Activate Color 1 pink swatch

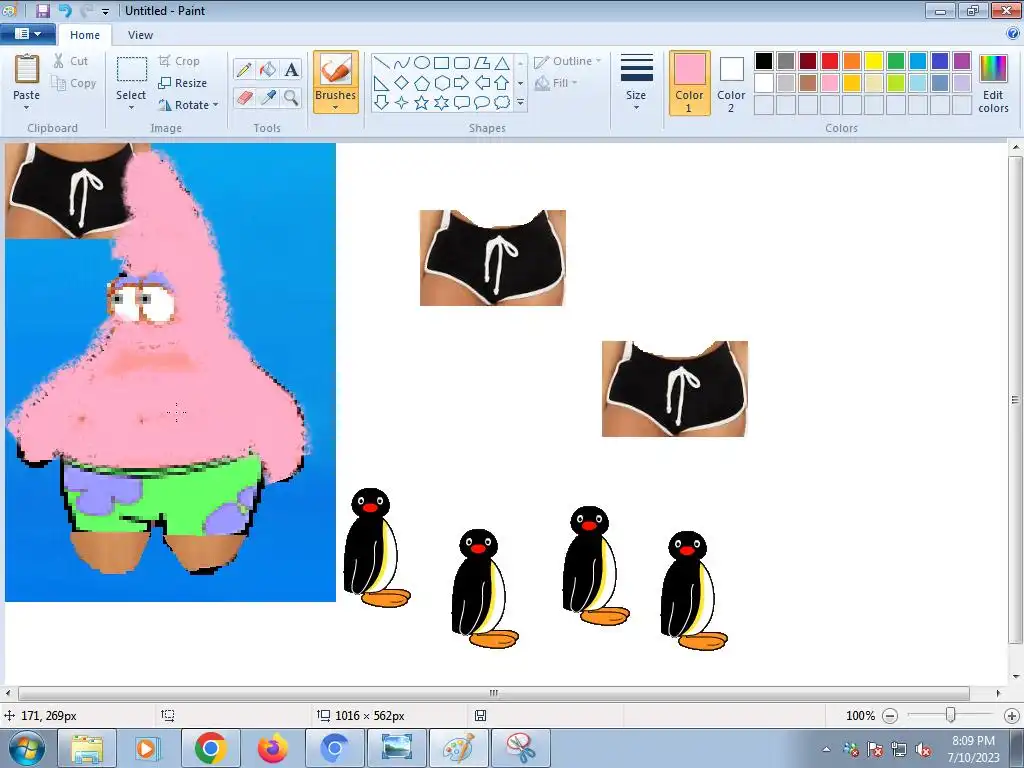[690, 83]
